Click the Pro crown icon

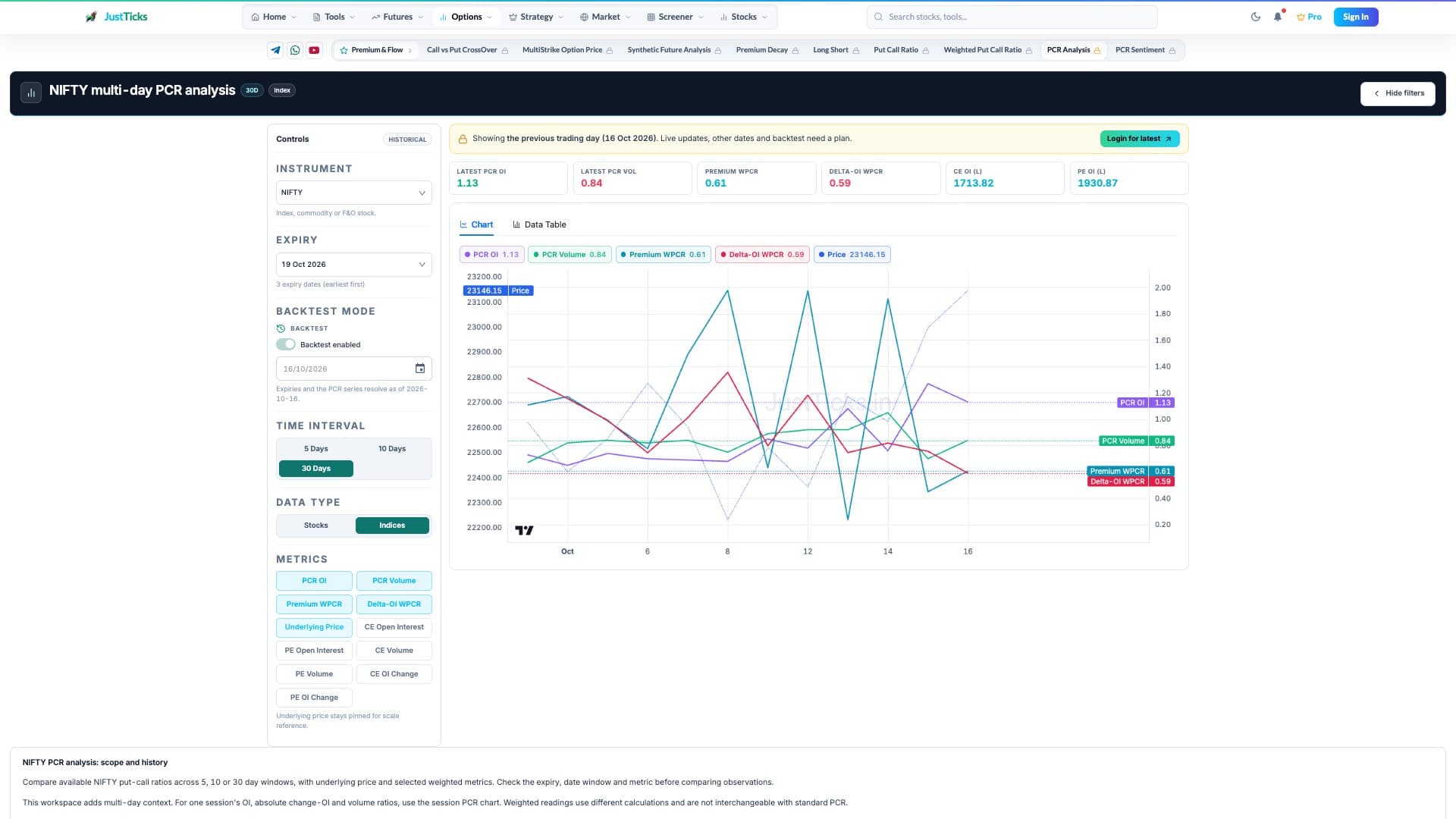point(1301,17)
